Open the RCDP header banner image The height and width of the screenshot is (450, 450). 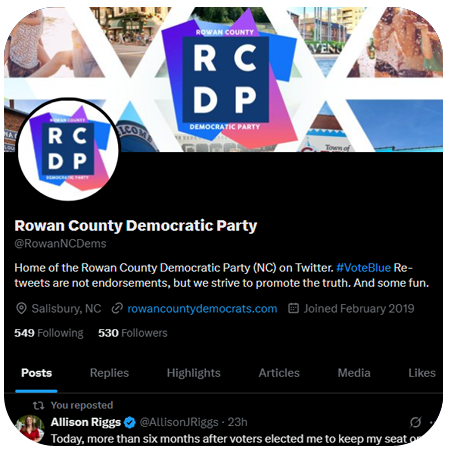point(223,79)
